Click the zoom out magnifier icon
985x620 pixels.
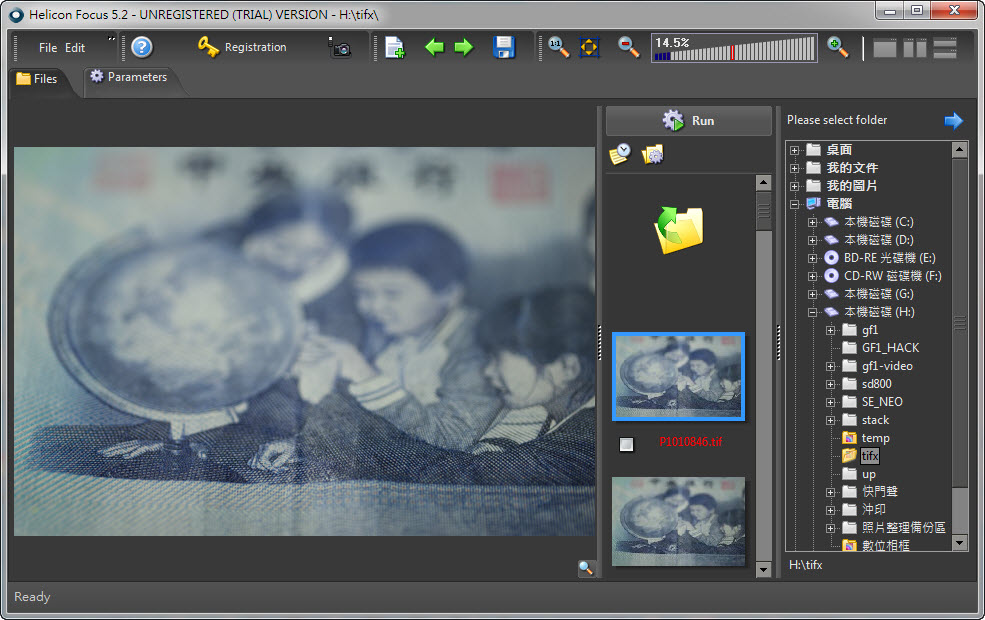click(628, 47)
